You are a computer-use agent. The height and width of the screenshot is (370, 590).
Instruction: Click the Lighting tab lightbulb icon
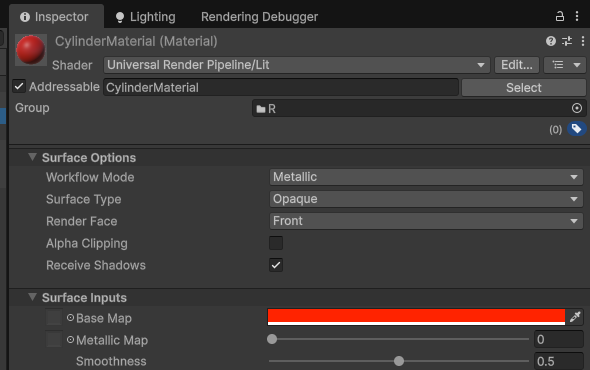click(120, 17)
